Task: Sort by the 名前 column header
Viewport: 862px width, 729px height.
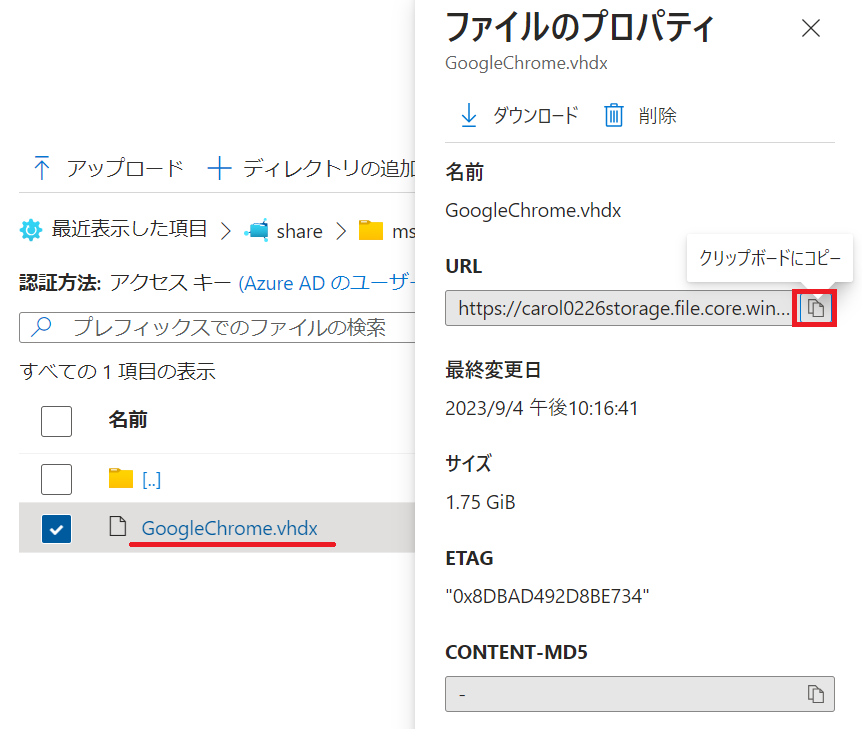Action: 128,419
